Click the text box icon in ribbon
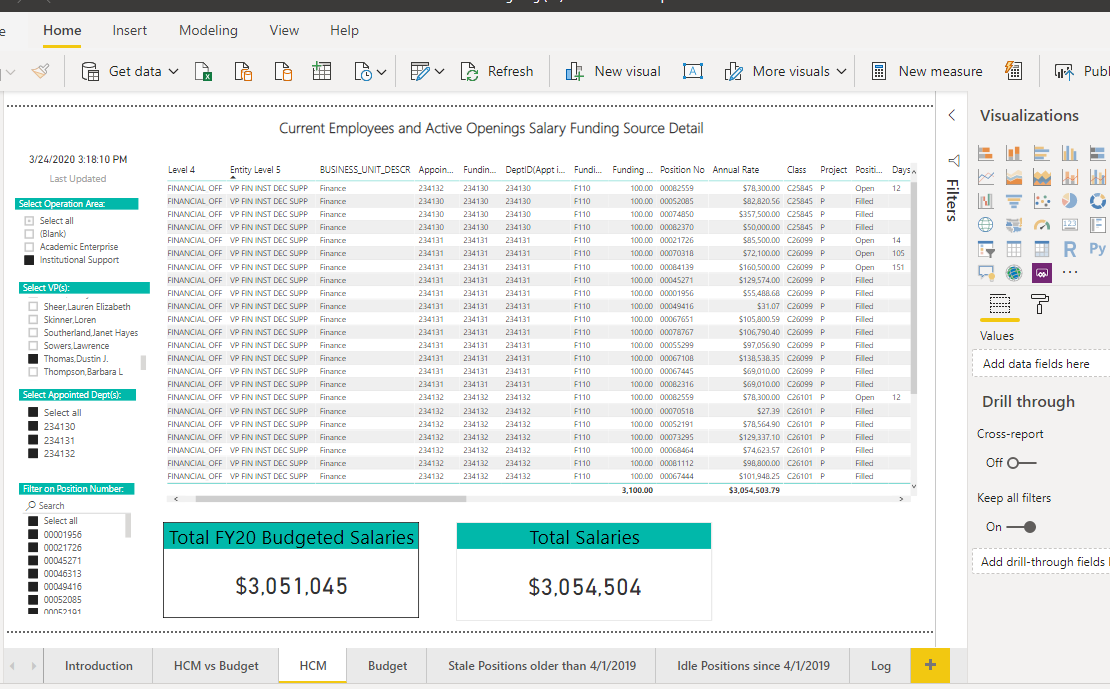This screenshot has width=1110, height=689. tap(692, 72)
